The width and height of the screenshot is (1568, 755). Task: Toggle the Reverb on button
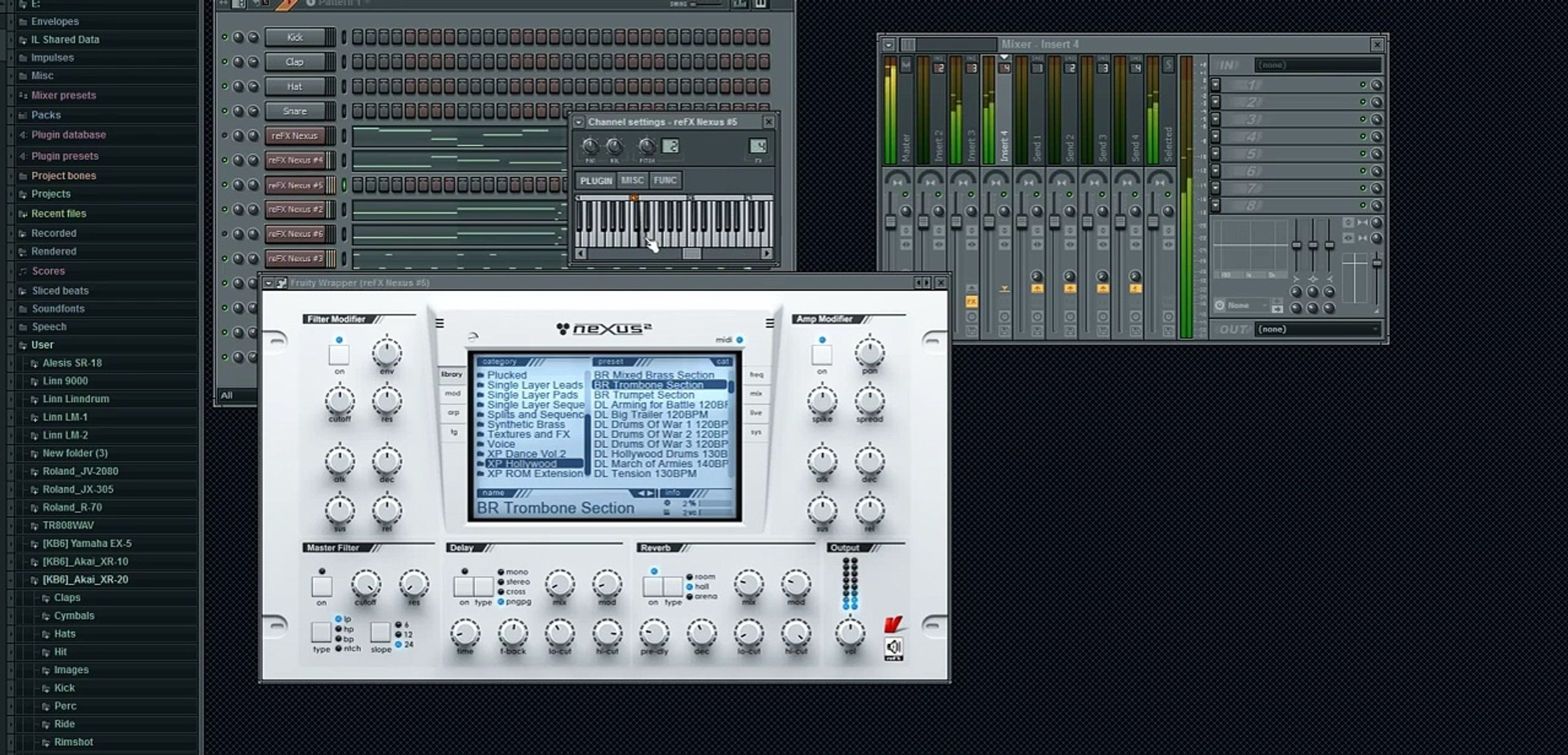(x=653, y=586)
